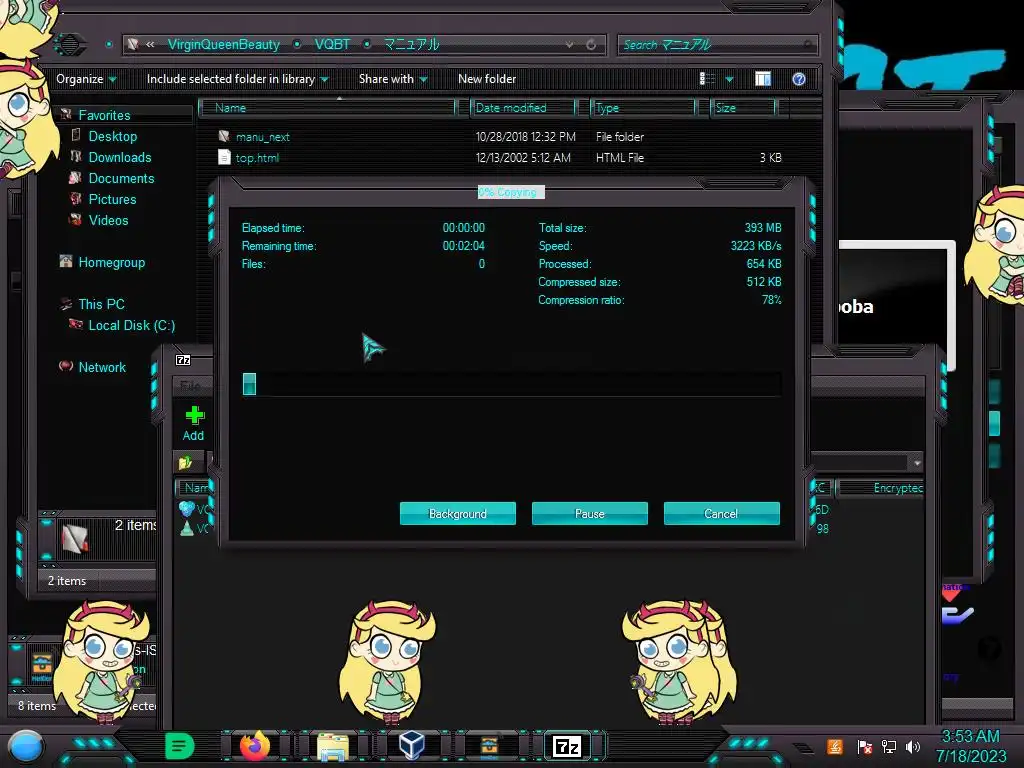Click the 7-Zip Add plus icon
The height and width of the screenshot is (768, 1024).
[x=195, y=415]
